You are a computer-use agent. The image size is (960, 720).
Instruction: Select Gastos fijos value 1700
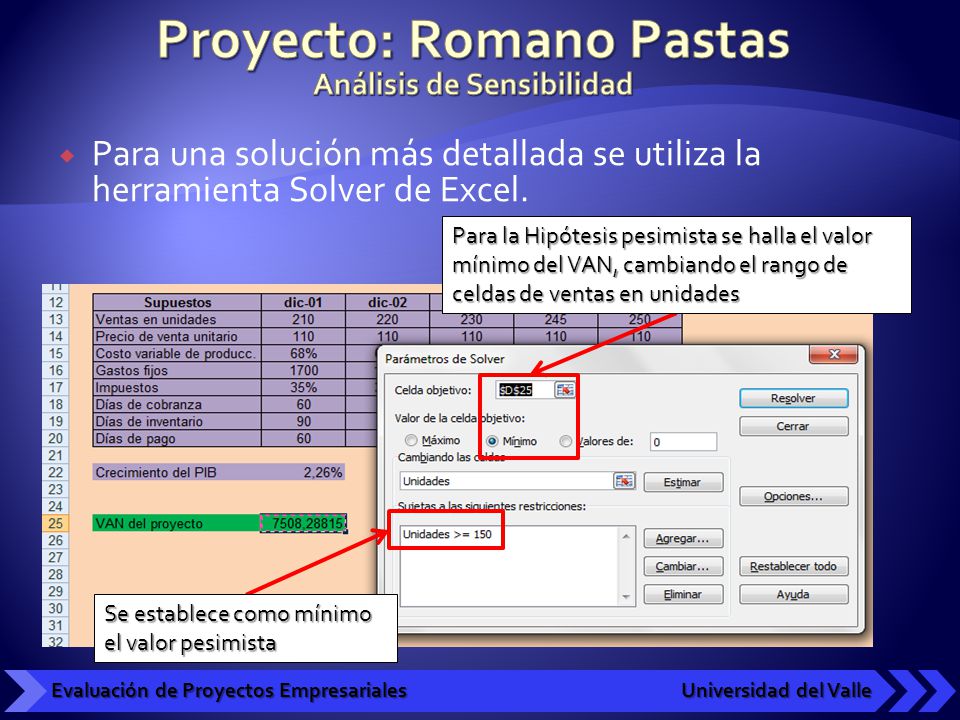(x=303, y=370)
